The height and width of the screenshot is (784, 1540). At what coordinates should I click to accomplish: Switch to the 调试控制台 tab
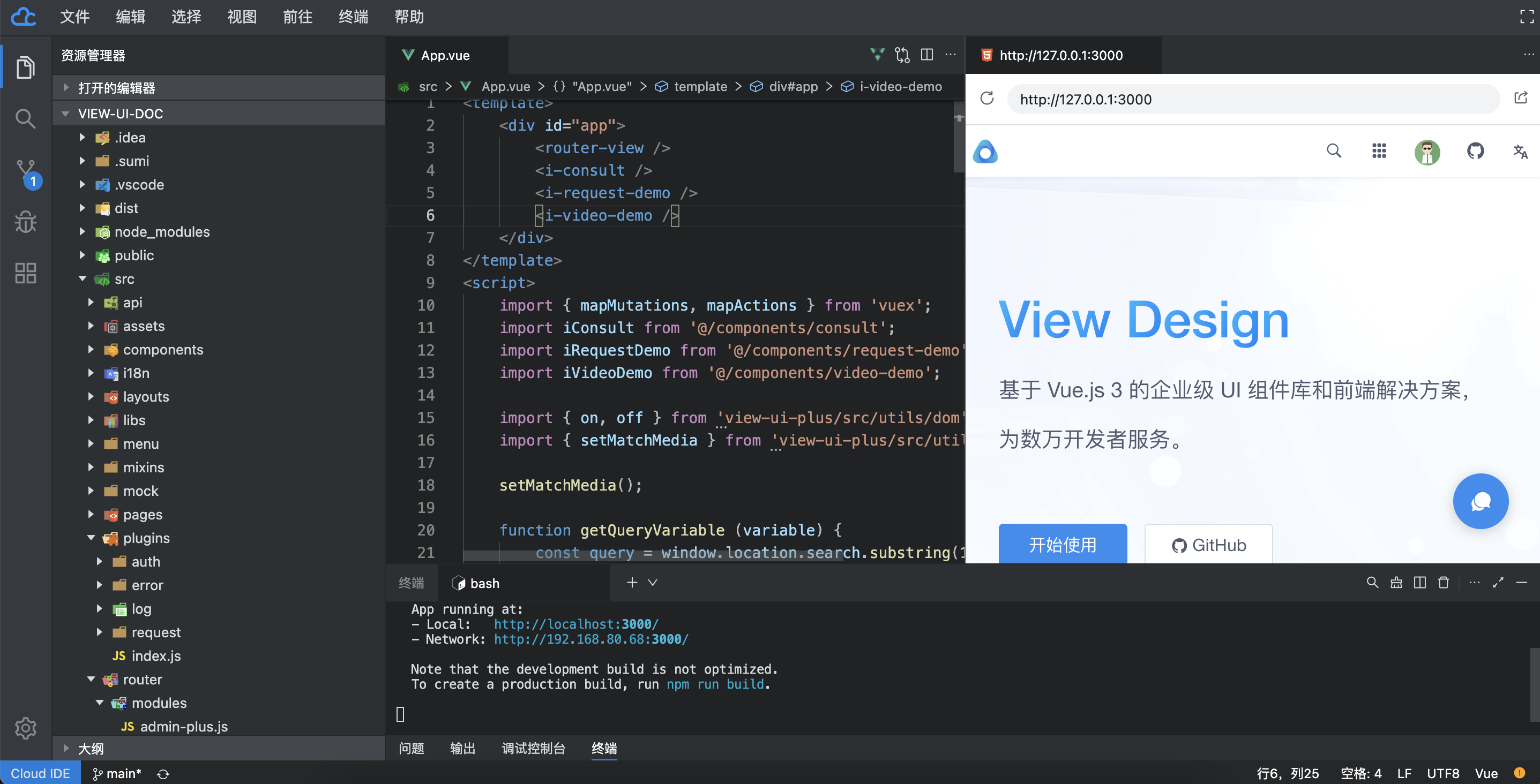[x=533, y=748]
